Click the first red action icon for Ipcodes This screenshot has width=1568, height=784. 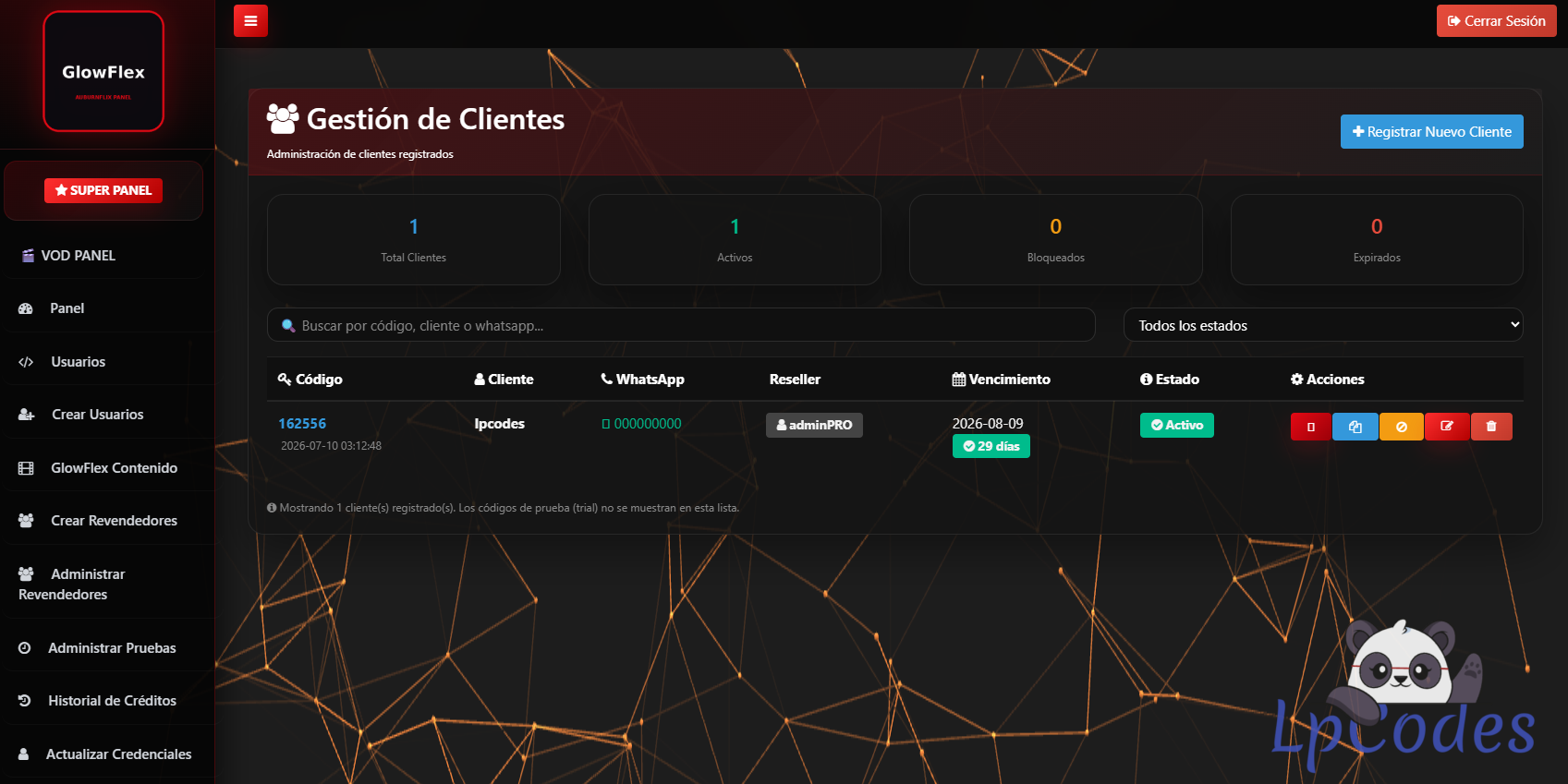coord(1311,427)
